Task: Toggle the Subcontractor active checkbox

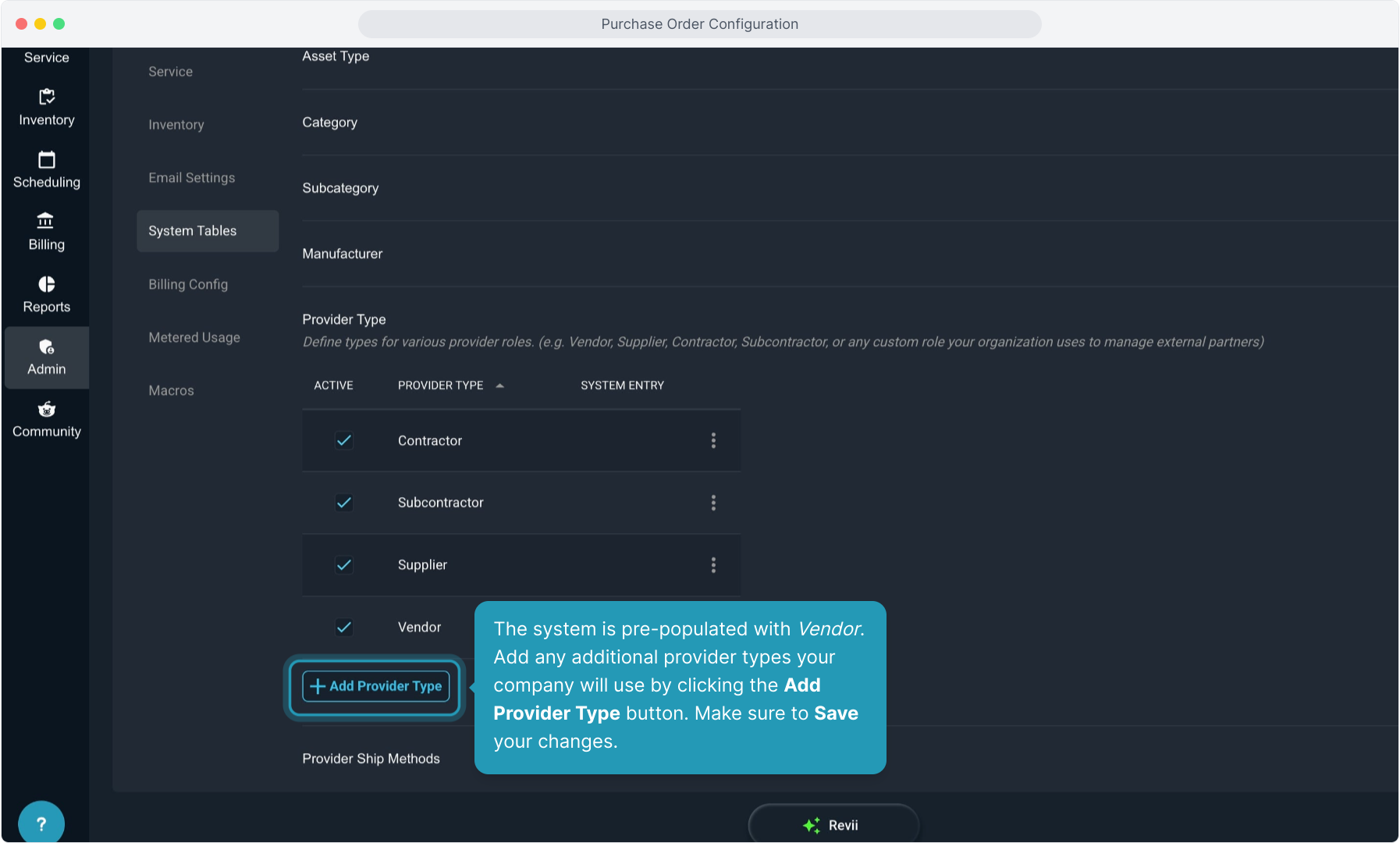Action: click(x=344, y=503)
